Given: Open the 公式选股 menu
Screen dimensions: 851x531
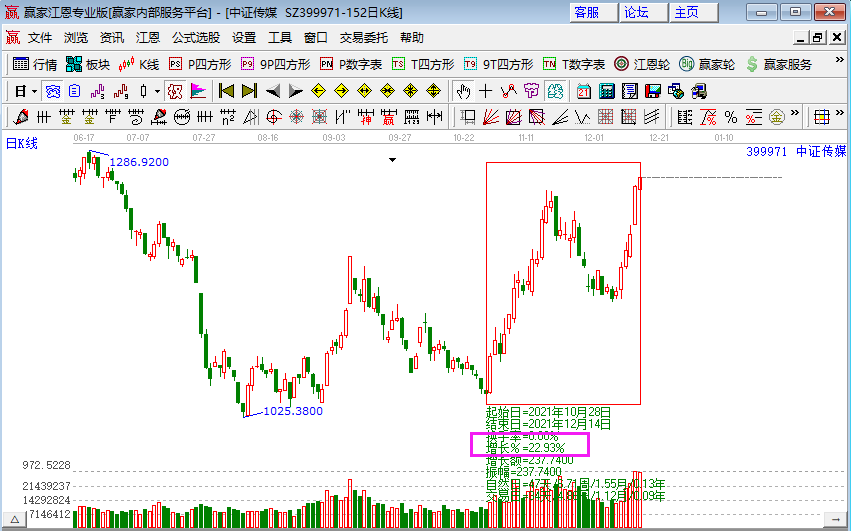Looking at the screenshot, I should [x=196, y=37].
